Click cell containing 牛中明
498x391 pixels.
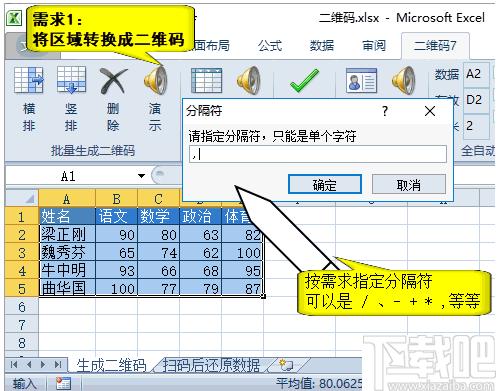pyautogui.click(x=67, y=271)
